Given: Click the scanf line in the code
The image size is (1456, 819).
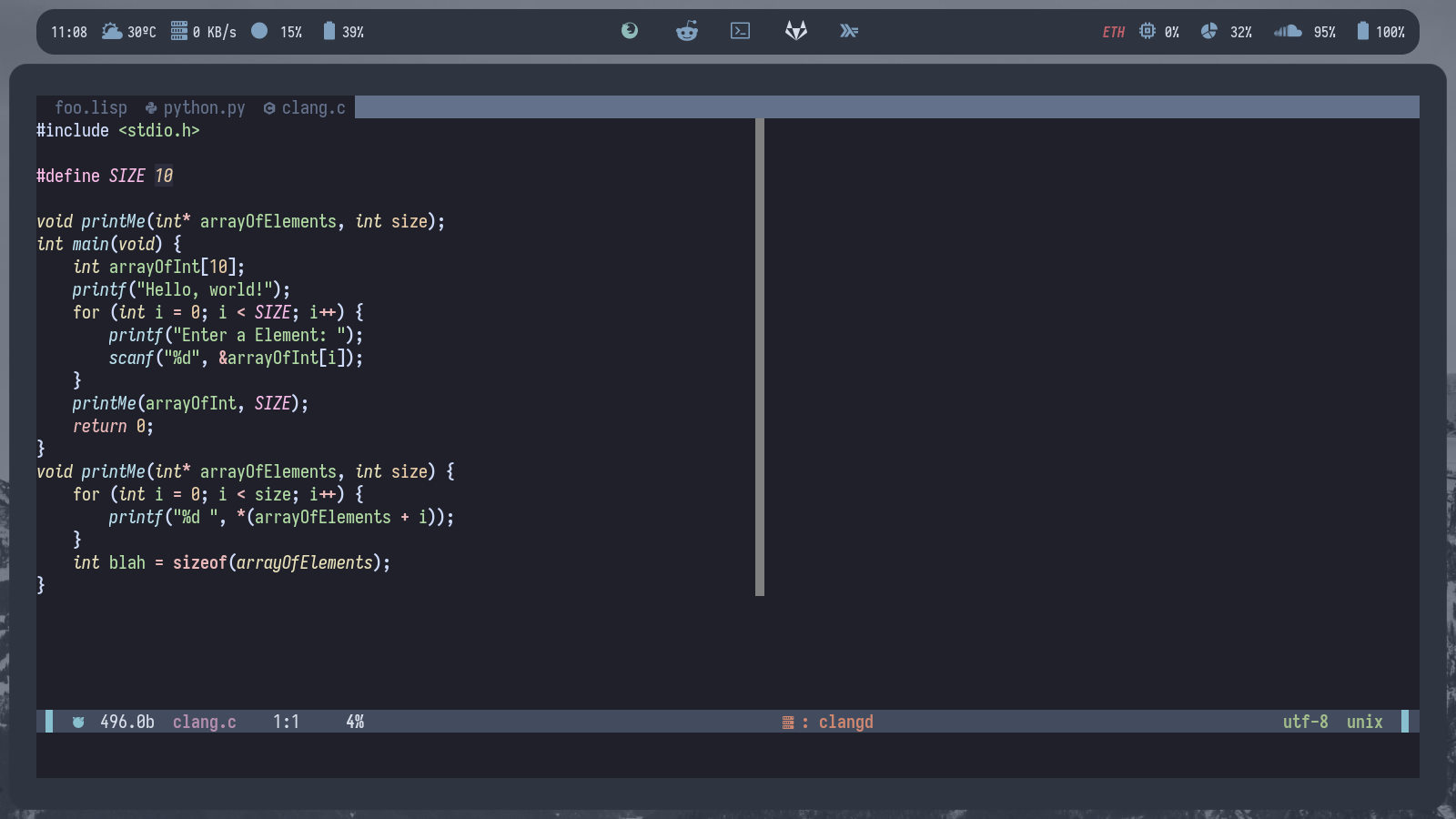Looking at the screenshot, I should (x=237, y=358).
